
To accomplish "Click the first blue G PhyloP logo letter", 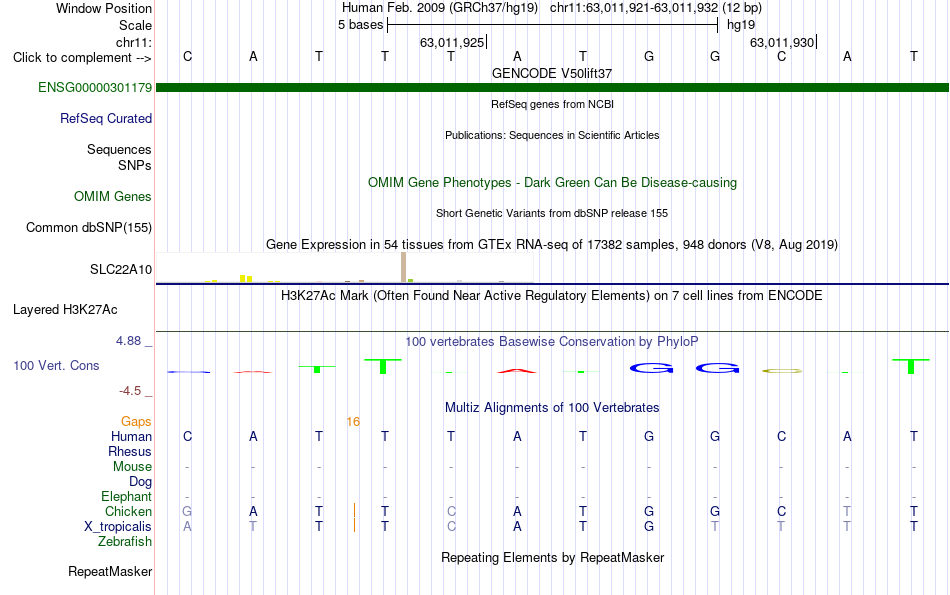I will click(651, 368).
